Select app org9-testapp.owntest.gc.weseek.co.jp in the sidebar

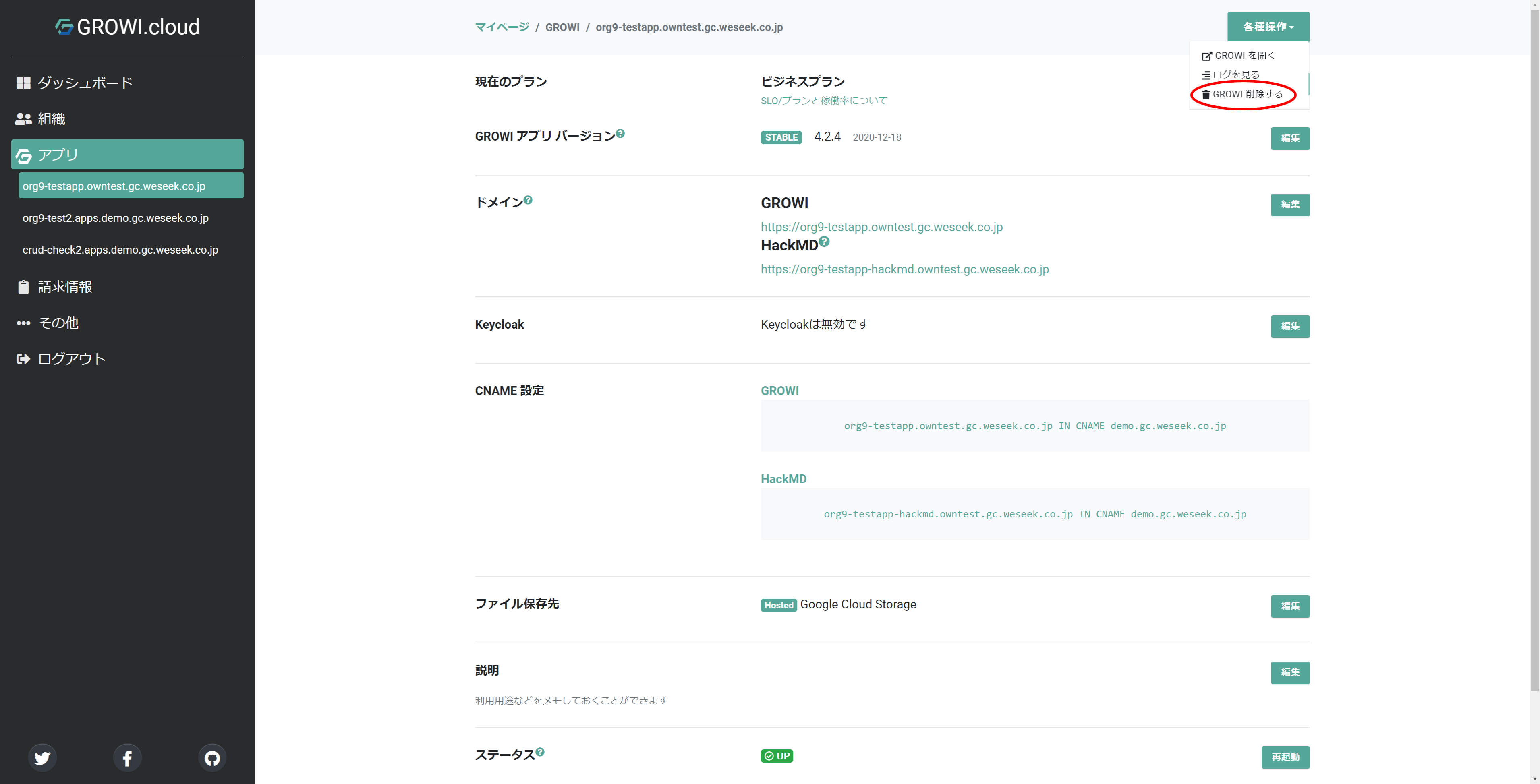(x=131, y=186)
